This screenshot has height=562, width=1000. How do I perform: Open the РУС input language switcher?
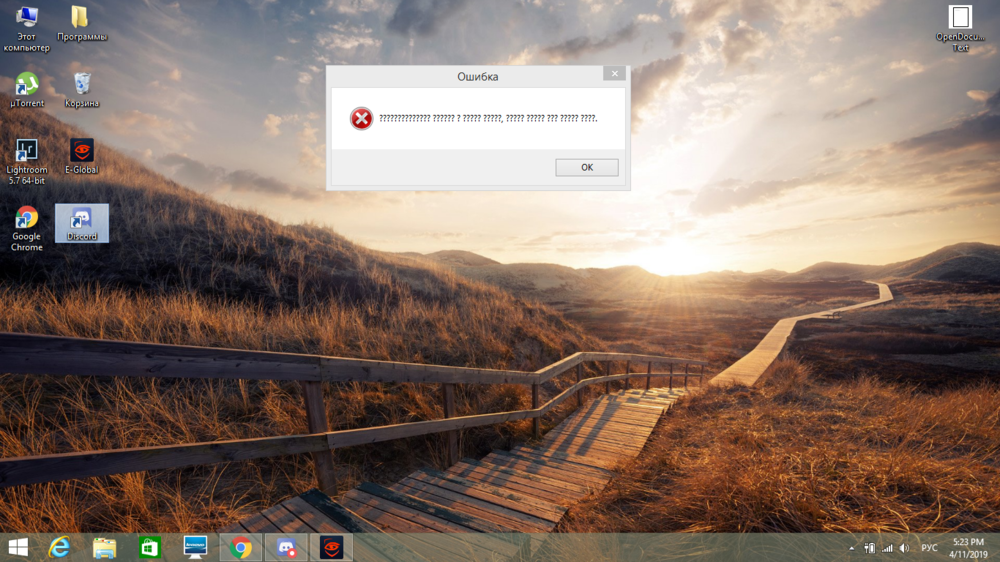pyautogui.click(x=929, y=548)
